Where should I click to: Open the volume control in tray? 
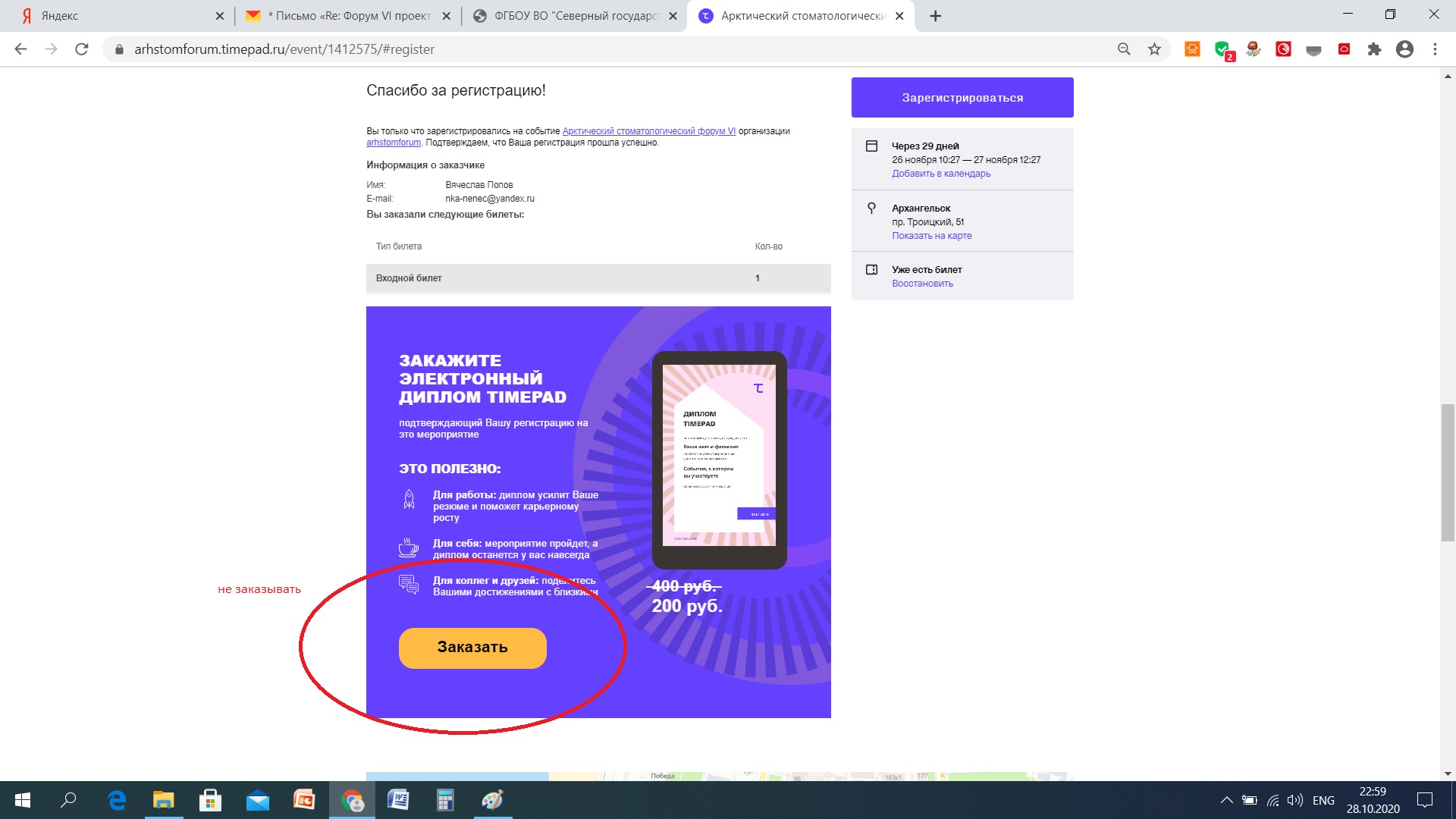point(1295,800)
